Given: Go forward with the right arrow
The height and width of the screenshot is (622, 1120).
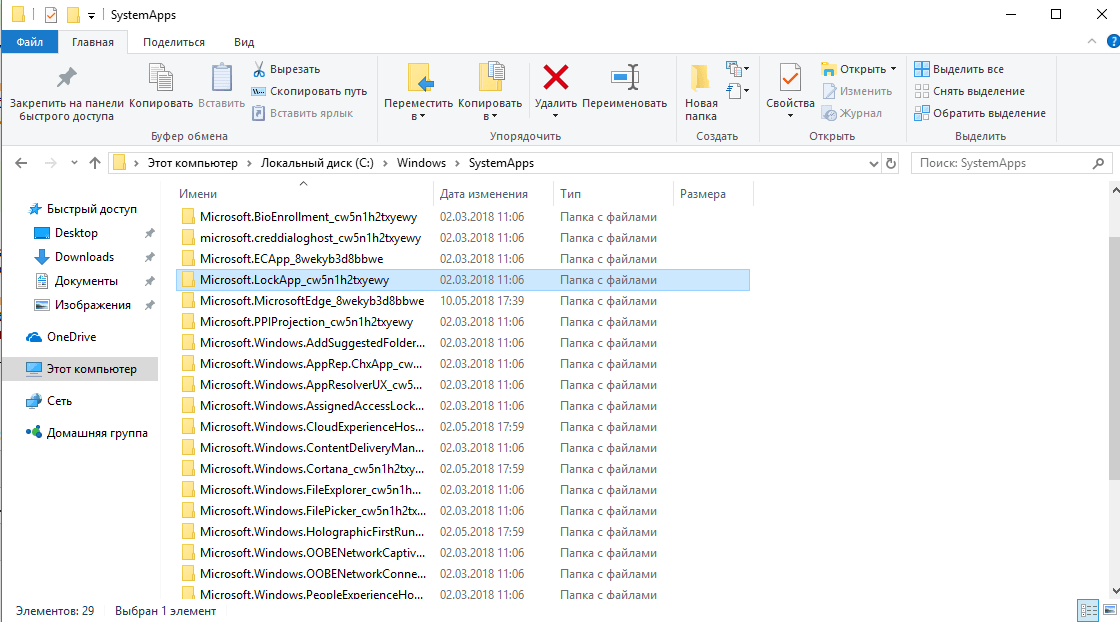Looking at the screenshot, I should coord(50,163).
